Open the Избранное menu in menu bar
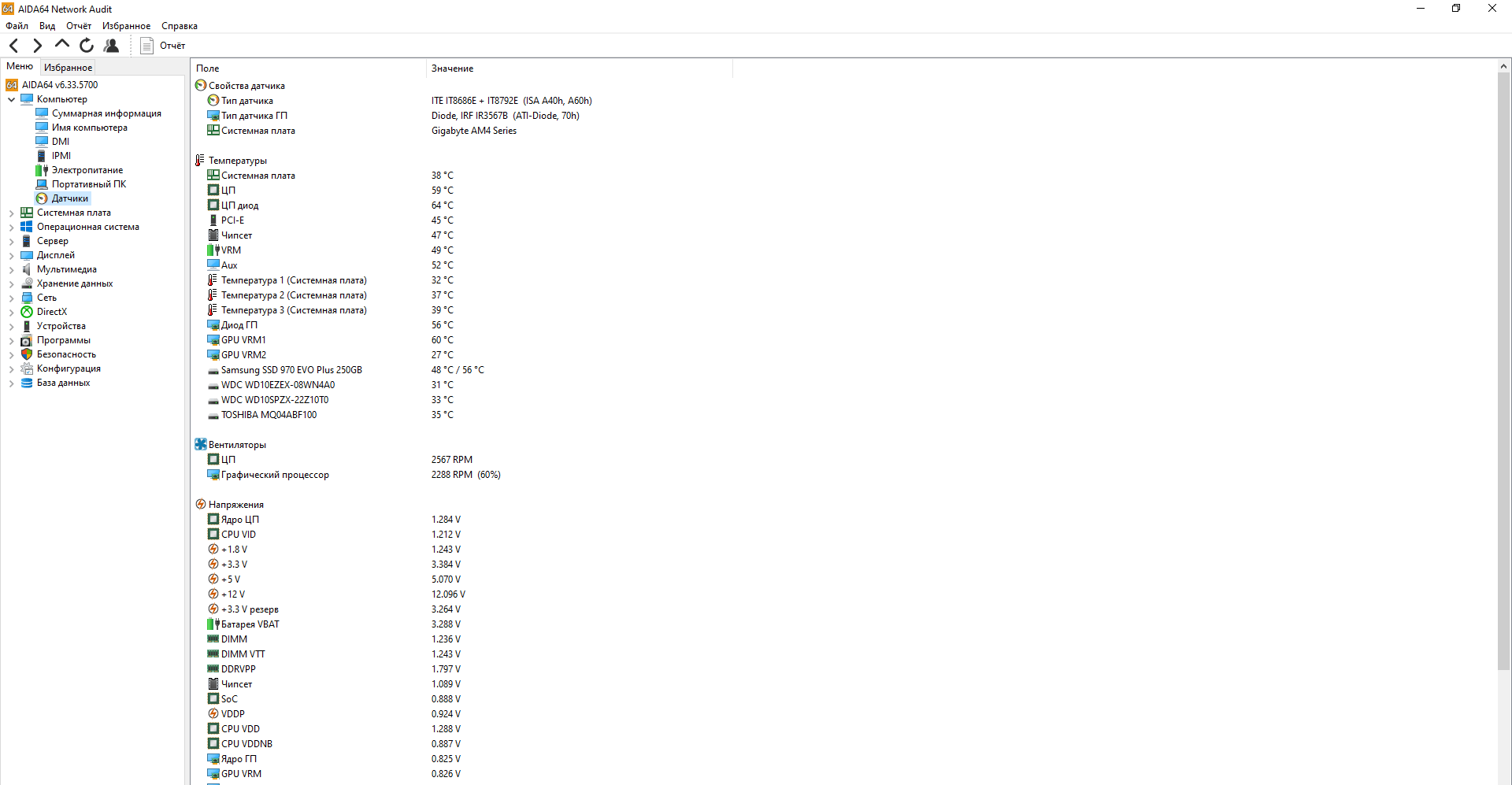1512x785 pixels. point(126,26)
